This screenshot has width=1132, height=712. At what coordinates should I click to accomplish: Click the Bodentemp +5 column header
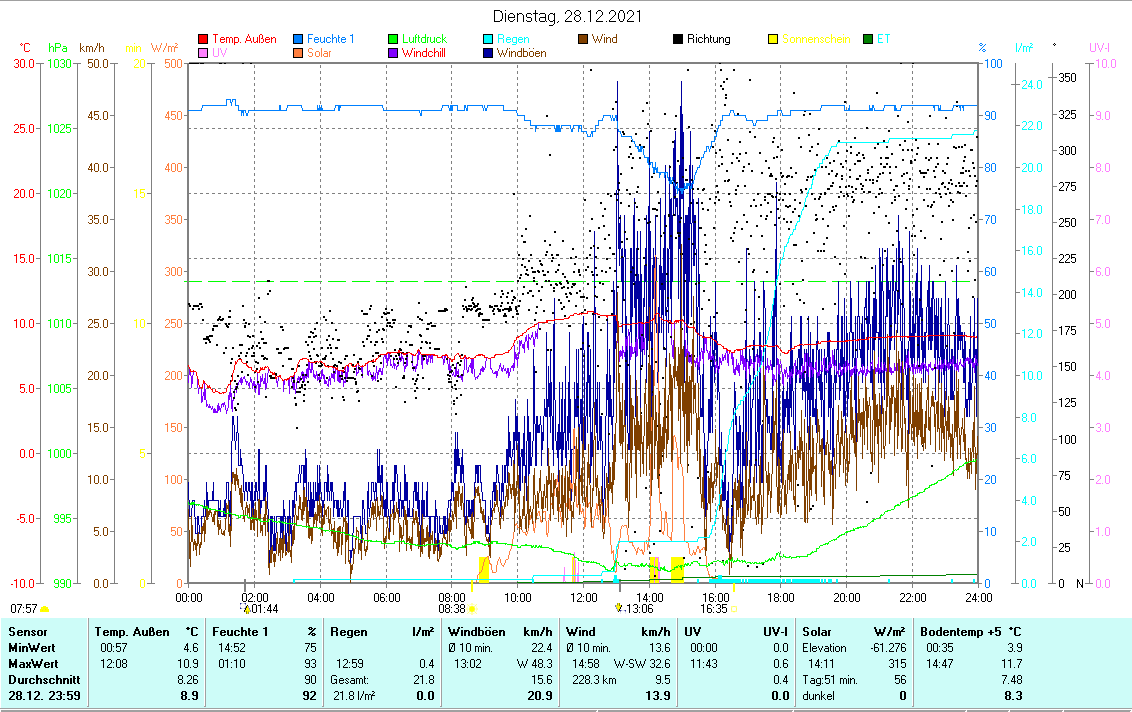click(958, 632)
